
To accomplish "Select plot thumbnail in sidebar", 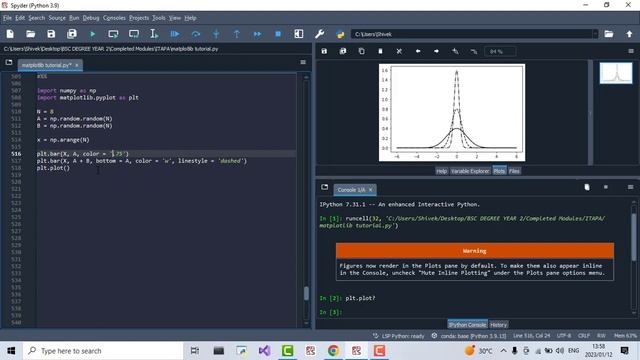I will coord(616,73).
